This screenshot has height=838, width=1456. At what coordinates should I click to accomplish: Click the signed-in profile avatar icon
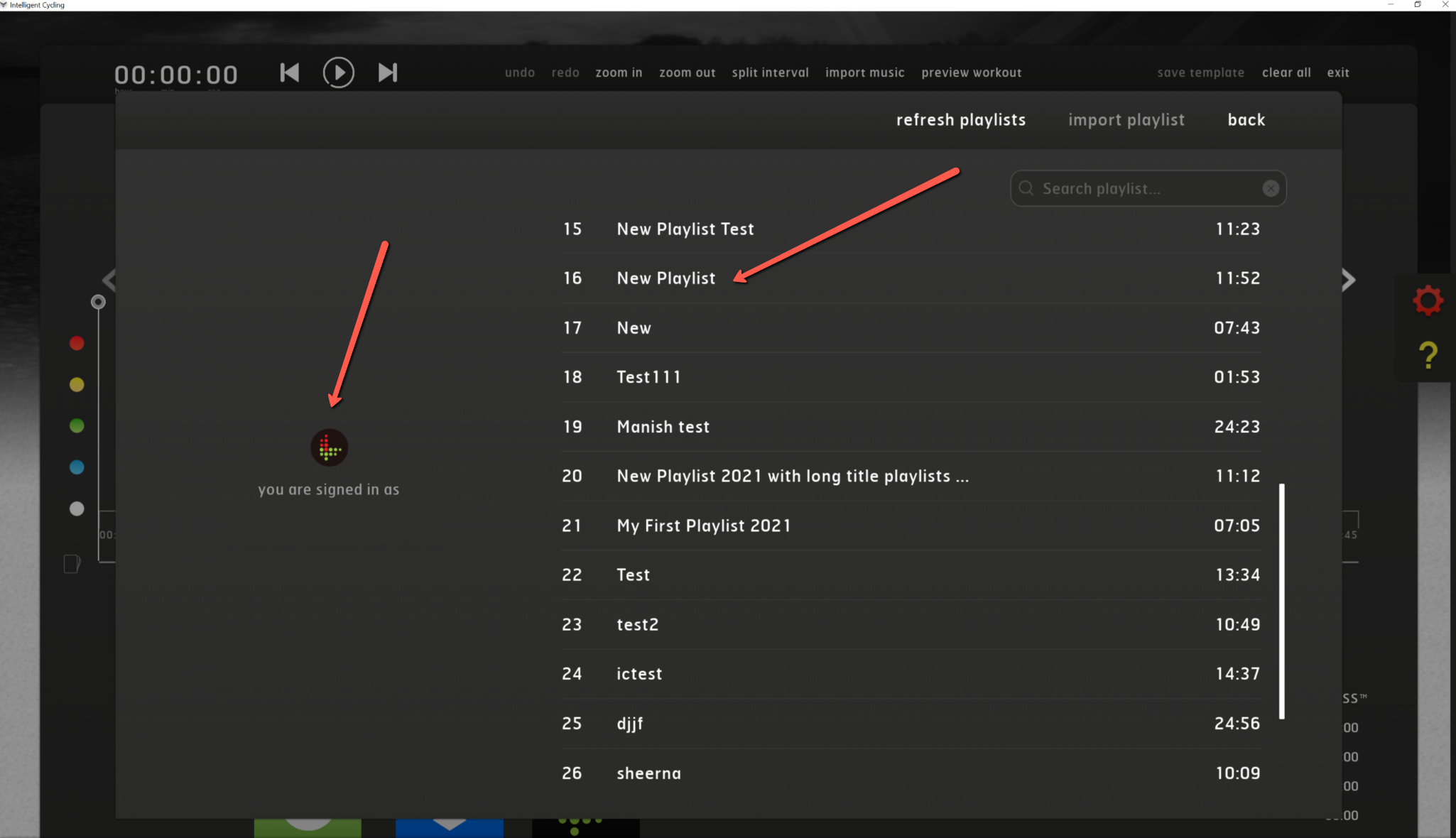329,448
